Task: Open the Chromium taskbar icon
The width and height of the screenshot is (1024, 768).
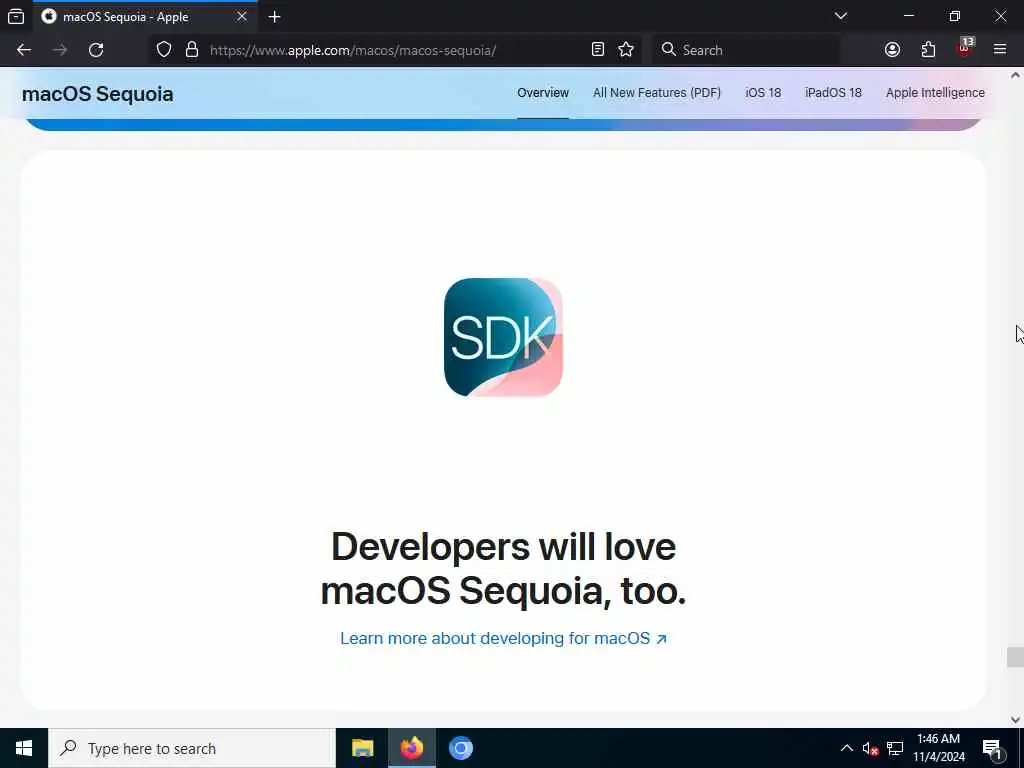Action: click(x=460, y=748)
